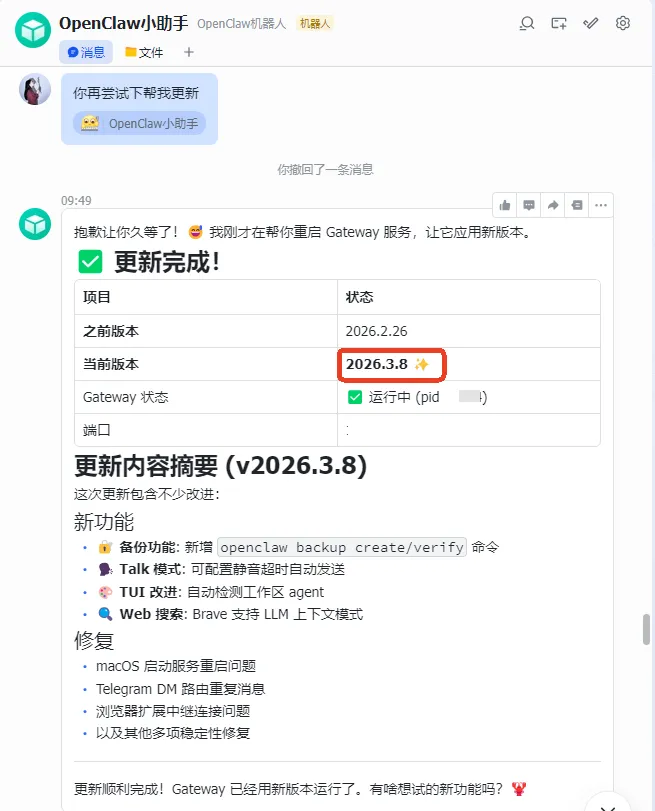Click the chat's vertical scrollbar thumb

646,629
